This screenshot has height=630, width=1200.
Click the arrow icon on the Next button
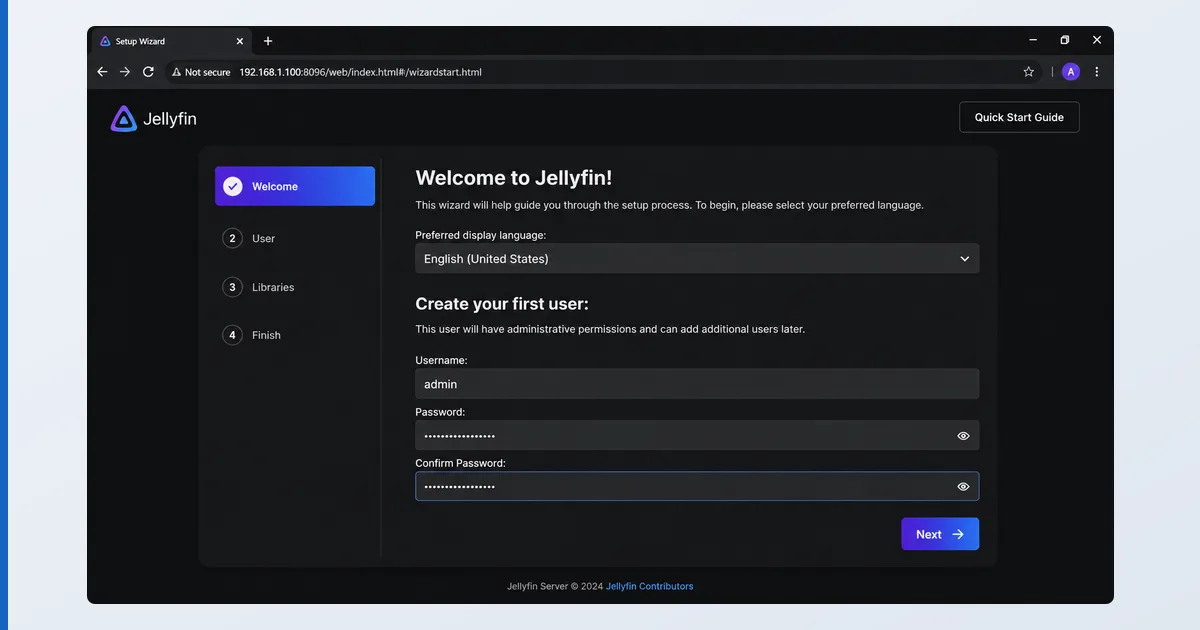(x=958, y=534)
